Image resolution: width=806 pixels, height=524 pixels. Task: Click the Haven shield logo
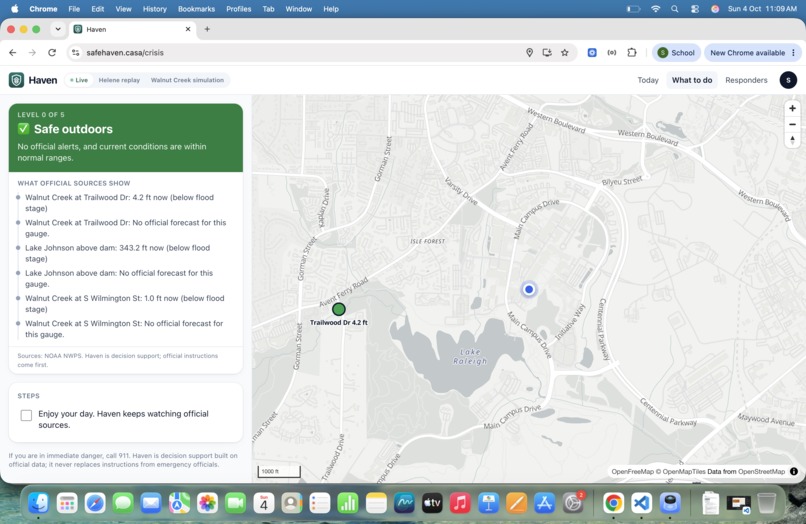click(x=16, y=80)
